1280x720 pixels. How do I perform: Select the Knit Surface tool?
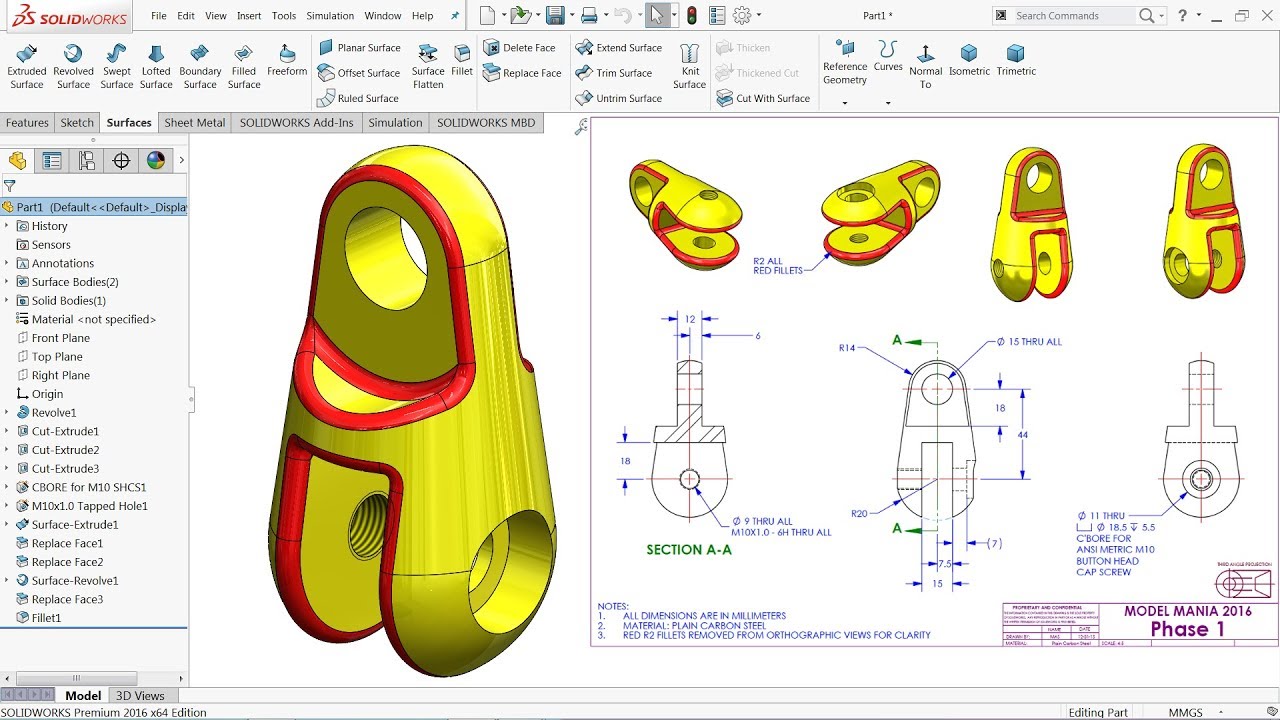689,66
